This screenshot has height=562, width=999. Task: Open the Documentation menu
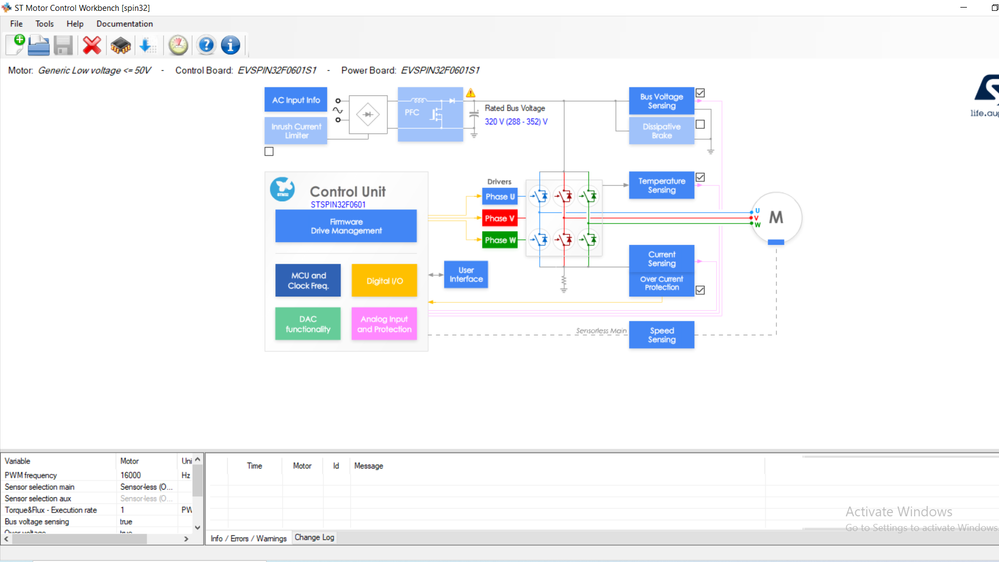125,24
